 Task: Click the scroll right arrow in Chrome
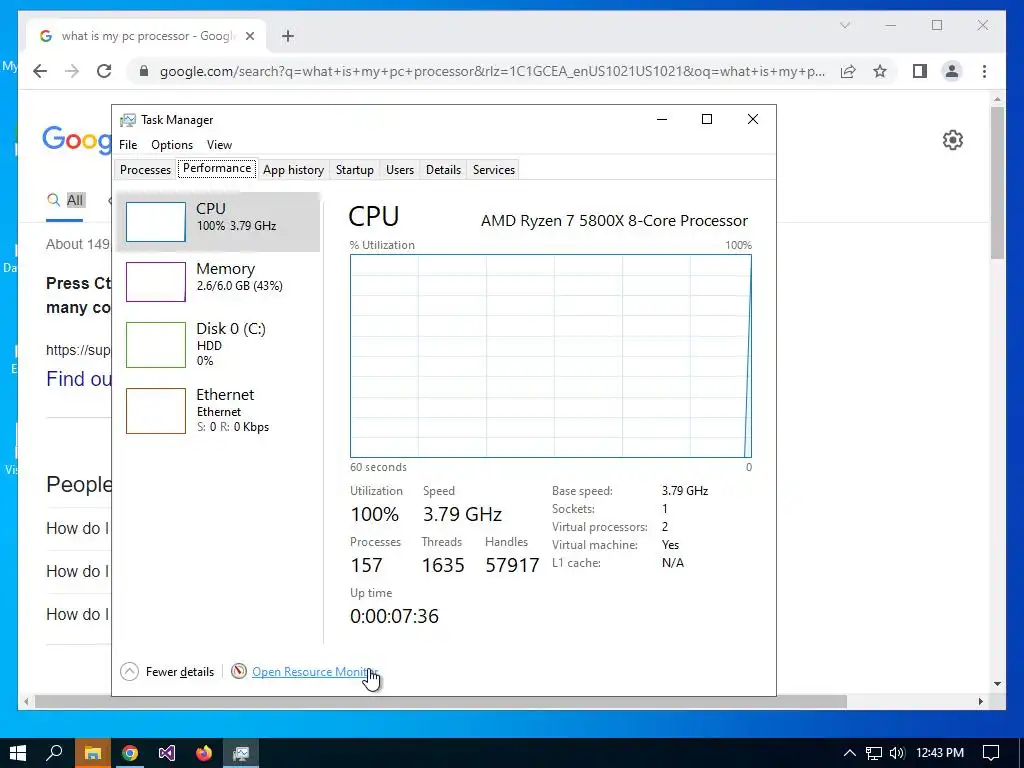(980, 701)
